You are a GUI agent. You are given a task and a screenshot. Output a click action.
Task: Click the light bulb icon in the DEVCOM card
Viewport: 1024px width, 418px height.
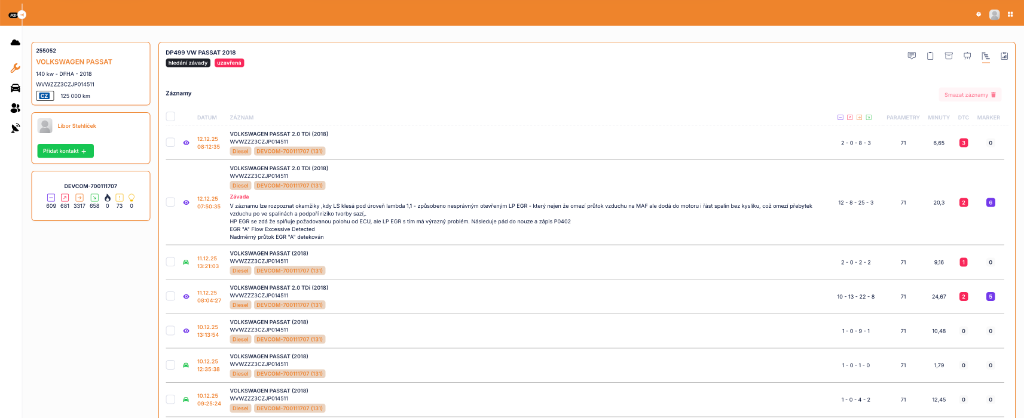click(x=131, y=197)
